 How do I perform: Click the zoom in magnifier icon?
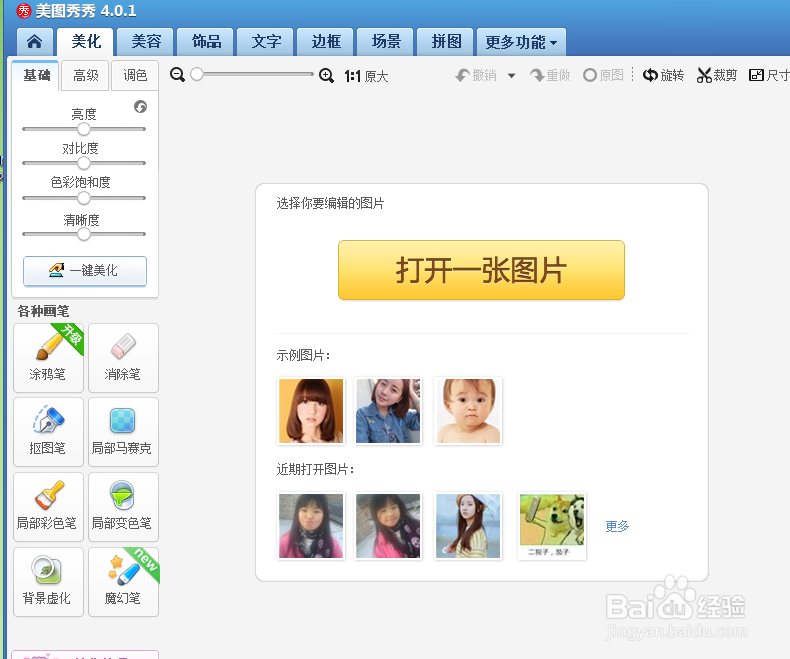click(326, 76)
